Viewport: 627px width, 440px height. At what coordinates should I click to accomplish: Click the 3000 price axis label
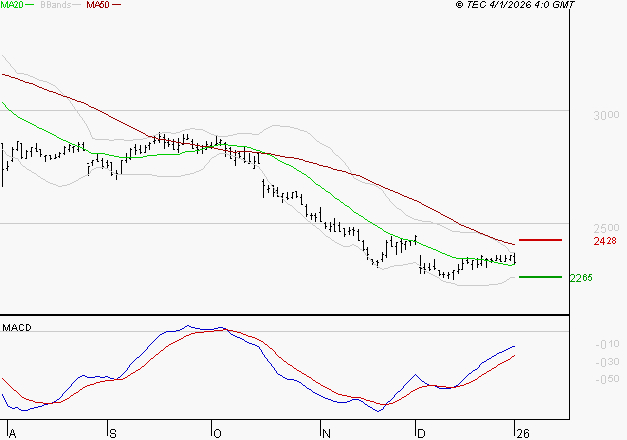point(606,115)
